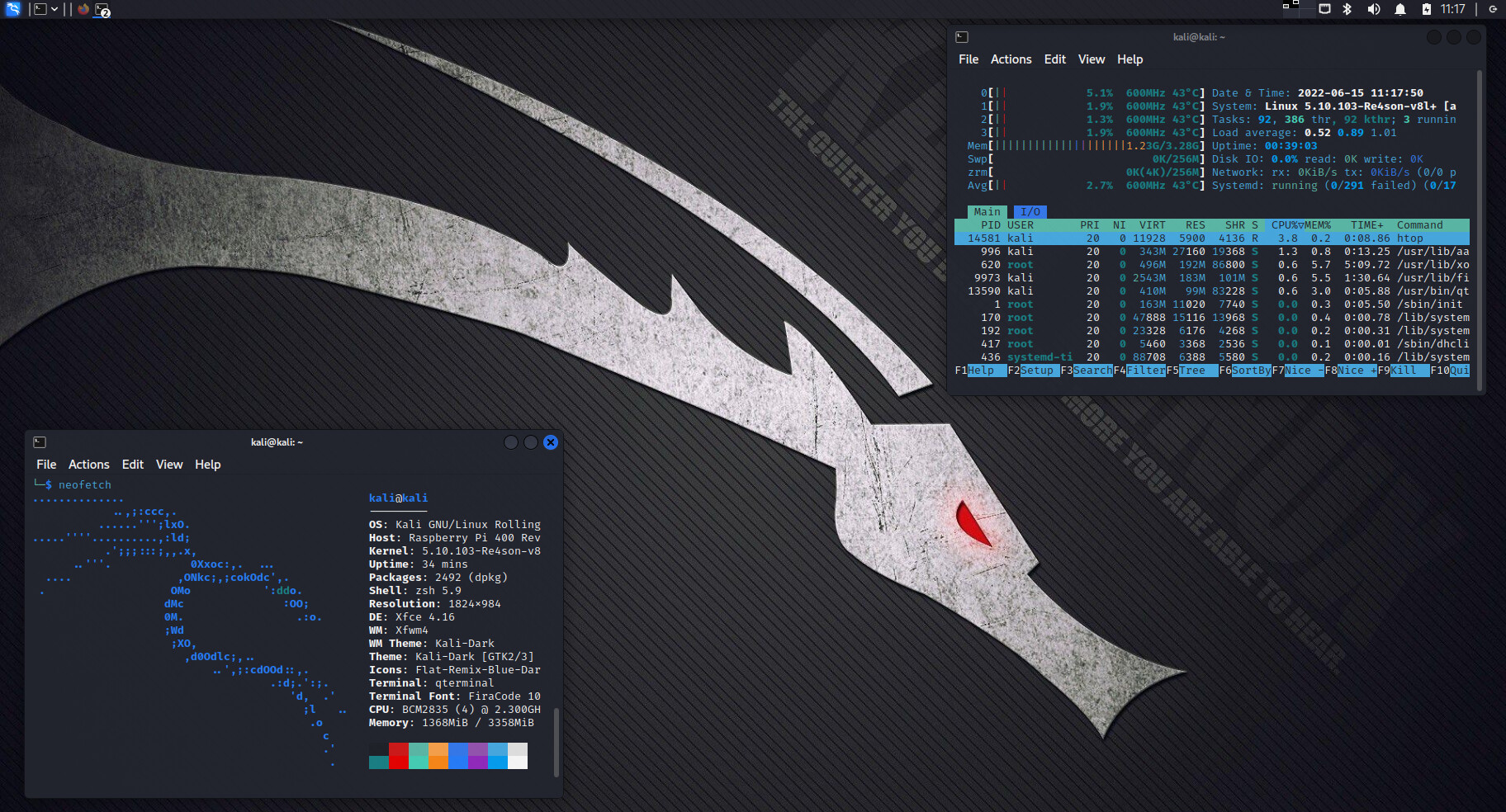The width and height of the screenshot is (1506, 812).
Task: Click the F10 Quit function key
Action: pyautogui.click(x=1450, y=371)
